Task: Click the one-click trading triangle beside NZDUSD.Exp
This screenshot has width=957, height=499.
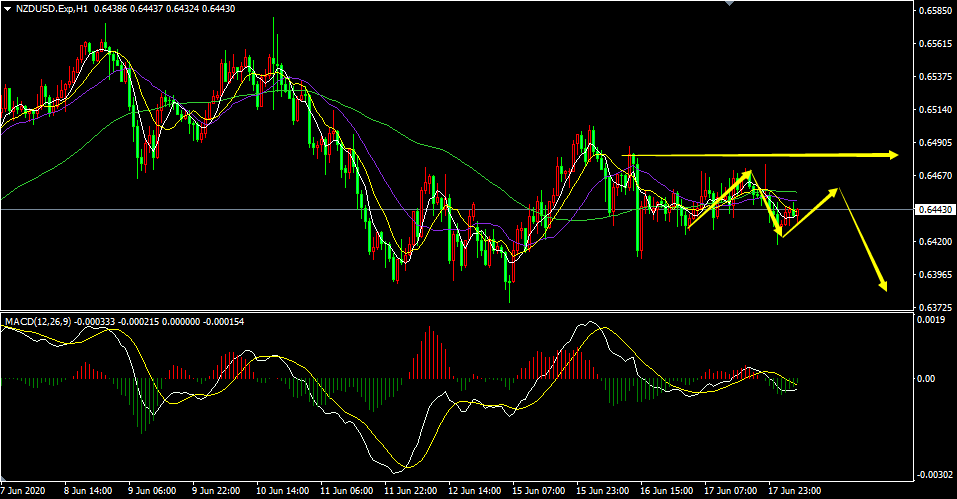Action: [8, 10]
